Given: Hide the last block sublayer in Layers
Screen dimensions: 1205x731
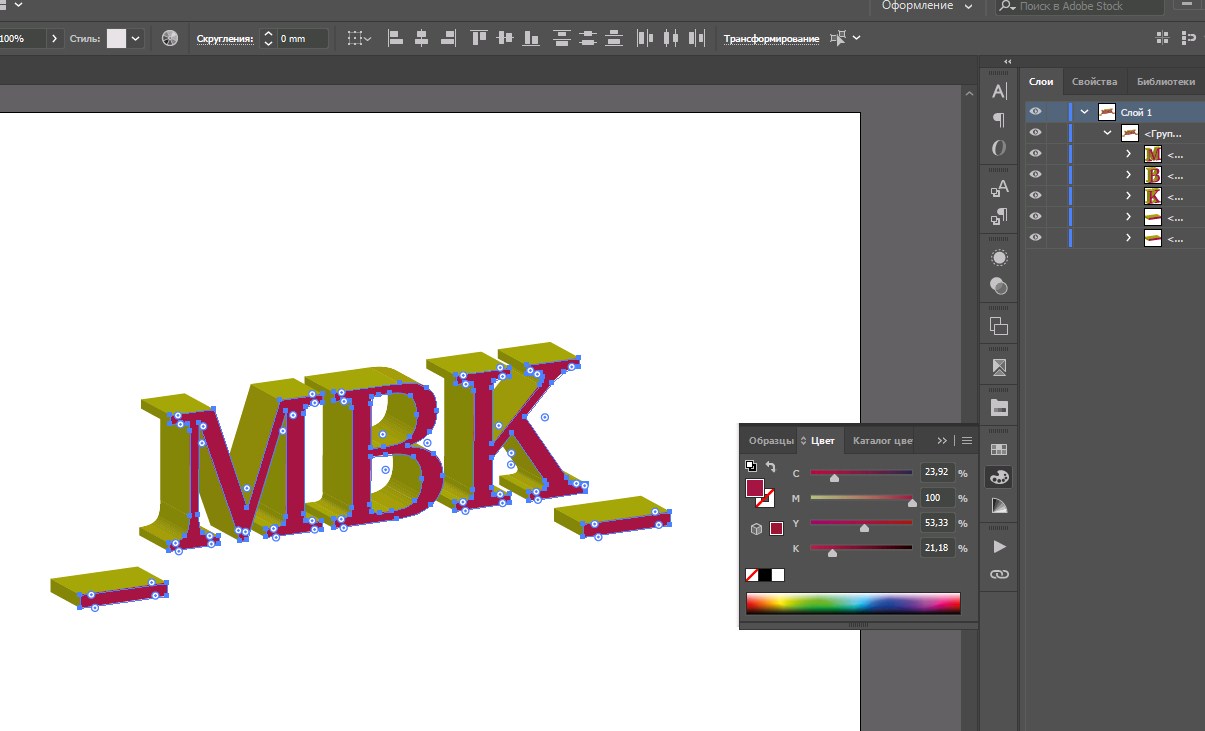Looking at the screenshot, I should click(1035, 238).
